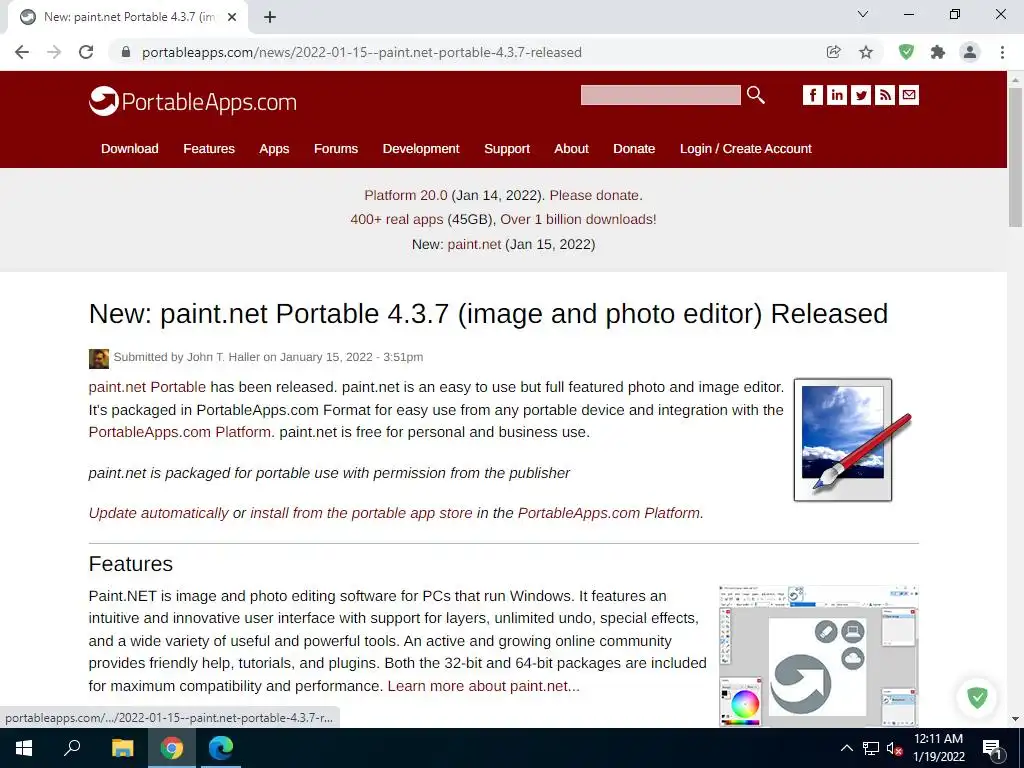
Task: Click the scrollbar down arrow
Action: (1016, 720)
